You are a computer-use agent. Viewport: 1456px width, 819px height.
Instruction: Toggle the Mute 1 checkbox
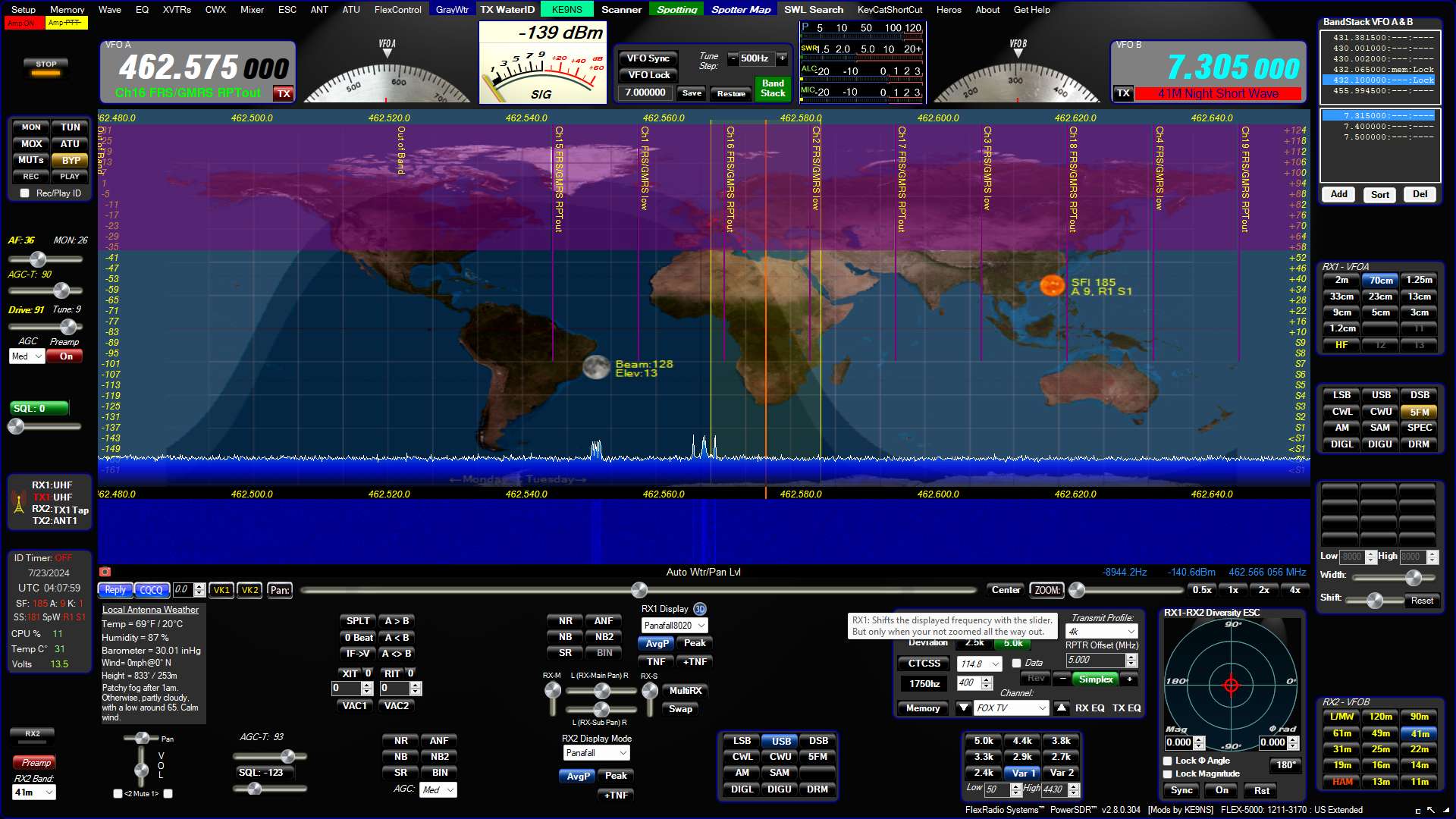click(168, 794)
